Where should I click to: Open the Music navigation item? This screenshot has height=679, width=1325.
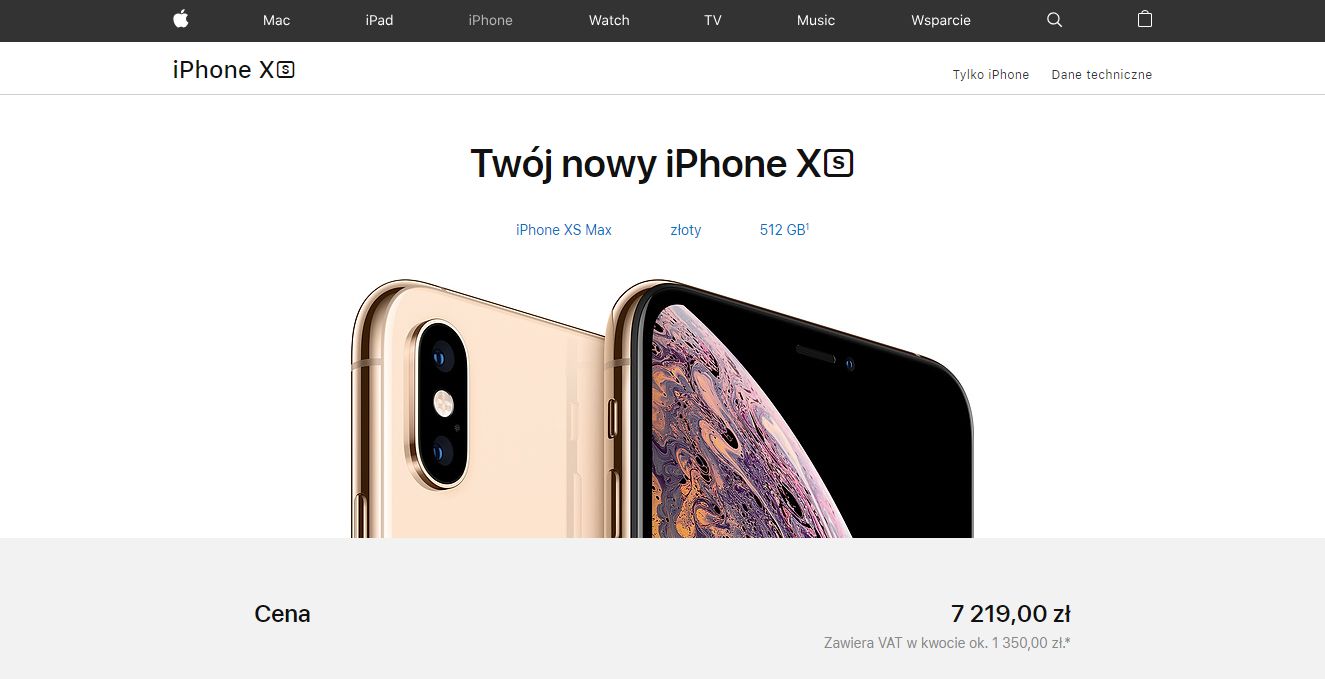pos(816,20)
